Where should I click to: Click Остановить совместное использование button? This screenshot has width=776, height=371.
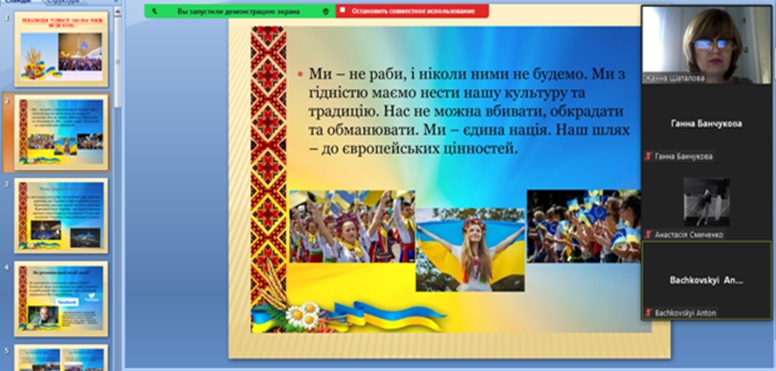413,11
